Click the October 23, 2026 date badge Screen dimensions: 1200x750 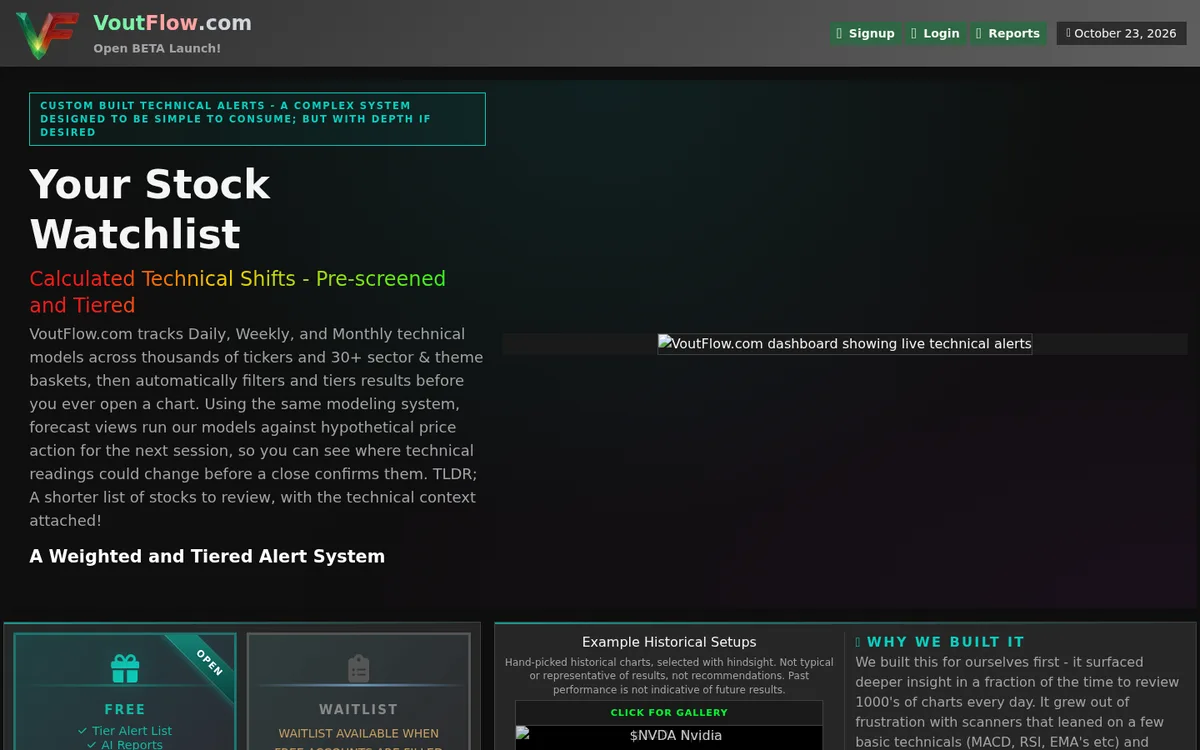coord(1121,33)
